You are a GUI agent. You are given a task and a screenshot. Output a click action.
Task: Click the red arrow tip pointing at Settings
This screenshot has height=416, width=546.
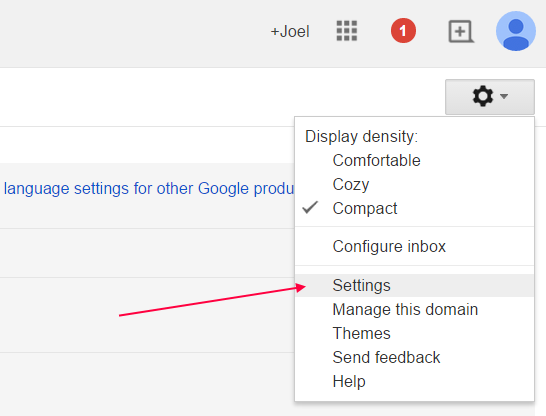point(302,288)
